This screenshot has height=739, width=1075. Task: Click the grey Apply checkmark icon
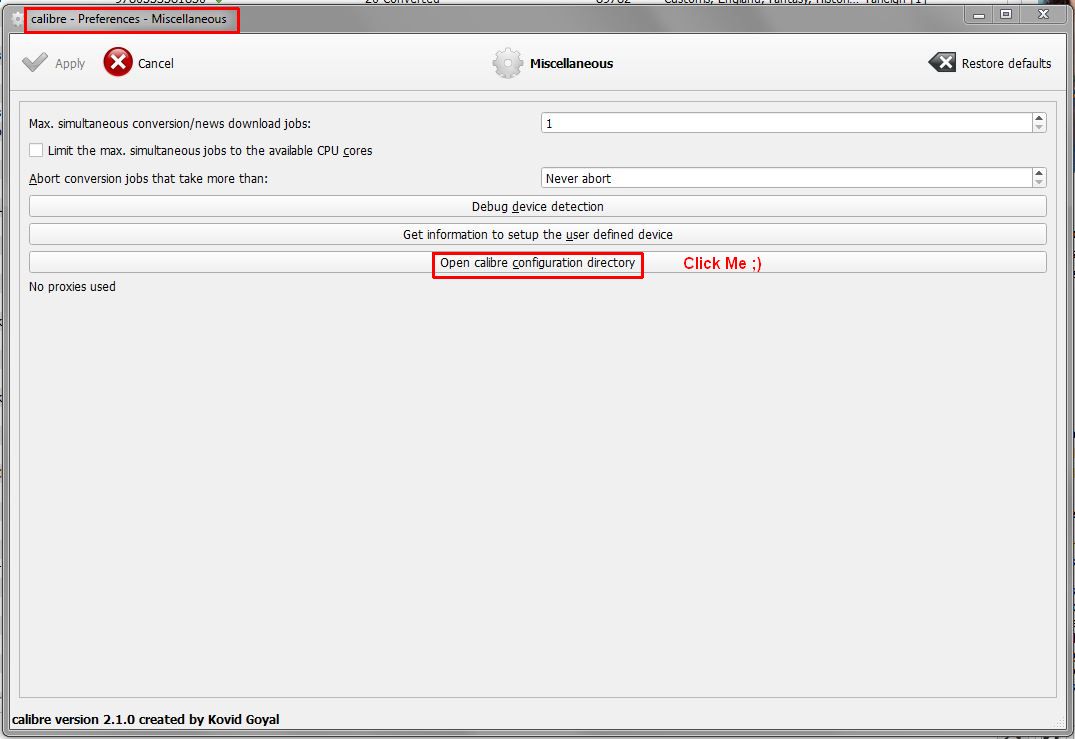35,62
